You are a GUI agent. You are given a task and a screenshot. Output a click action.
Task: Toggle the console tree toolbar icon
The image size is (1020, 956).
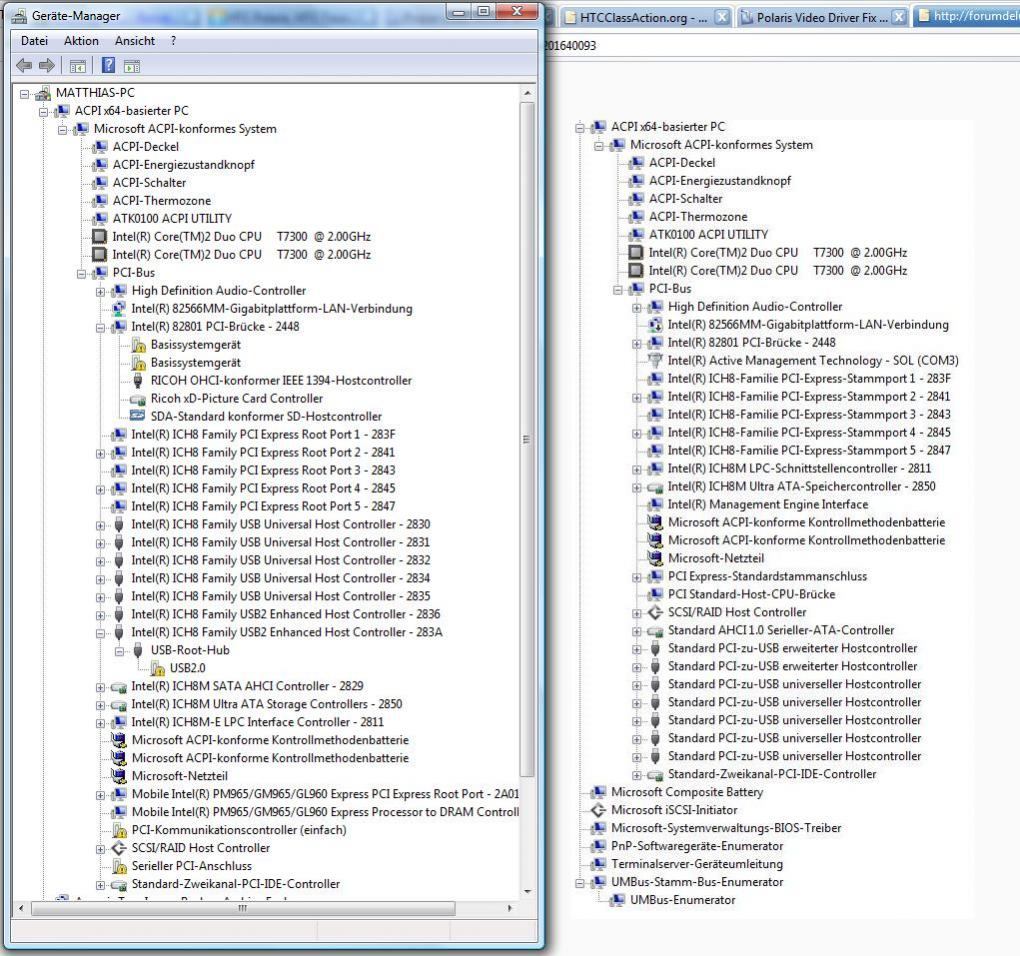point(77,66)
